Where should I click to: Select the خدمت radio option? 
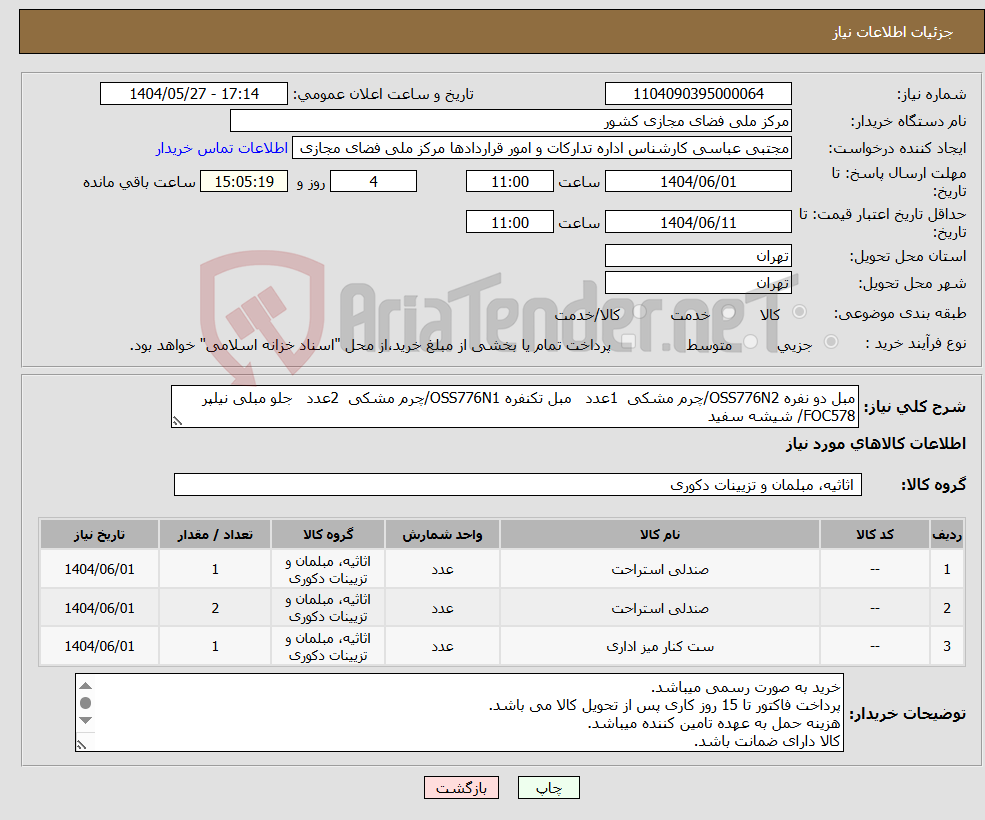tap(727, 312)
